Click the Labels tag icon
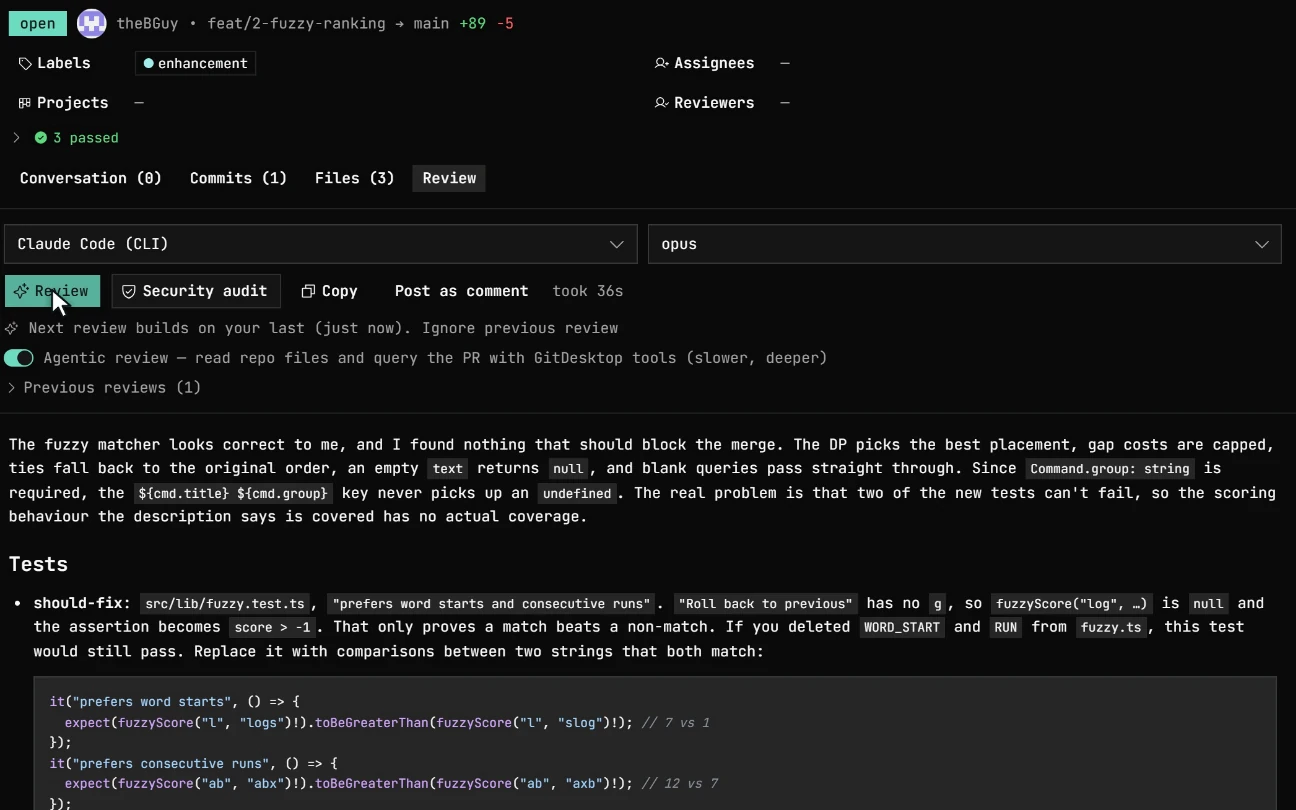This screenshot has width=1296, height=810. coord(25,63)
